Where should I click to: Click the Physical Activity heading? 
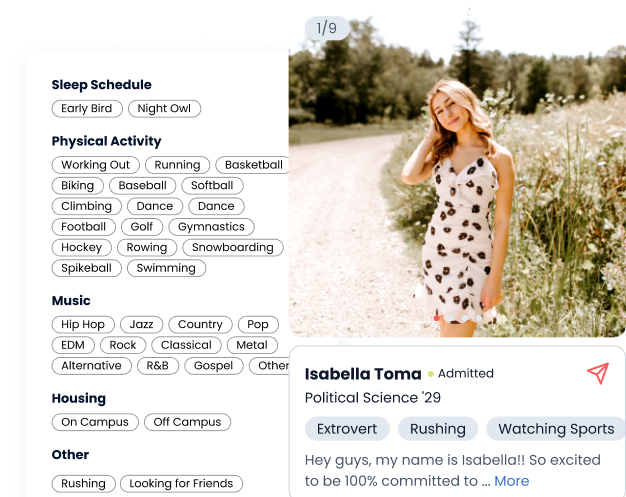[x=107, y=141]
